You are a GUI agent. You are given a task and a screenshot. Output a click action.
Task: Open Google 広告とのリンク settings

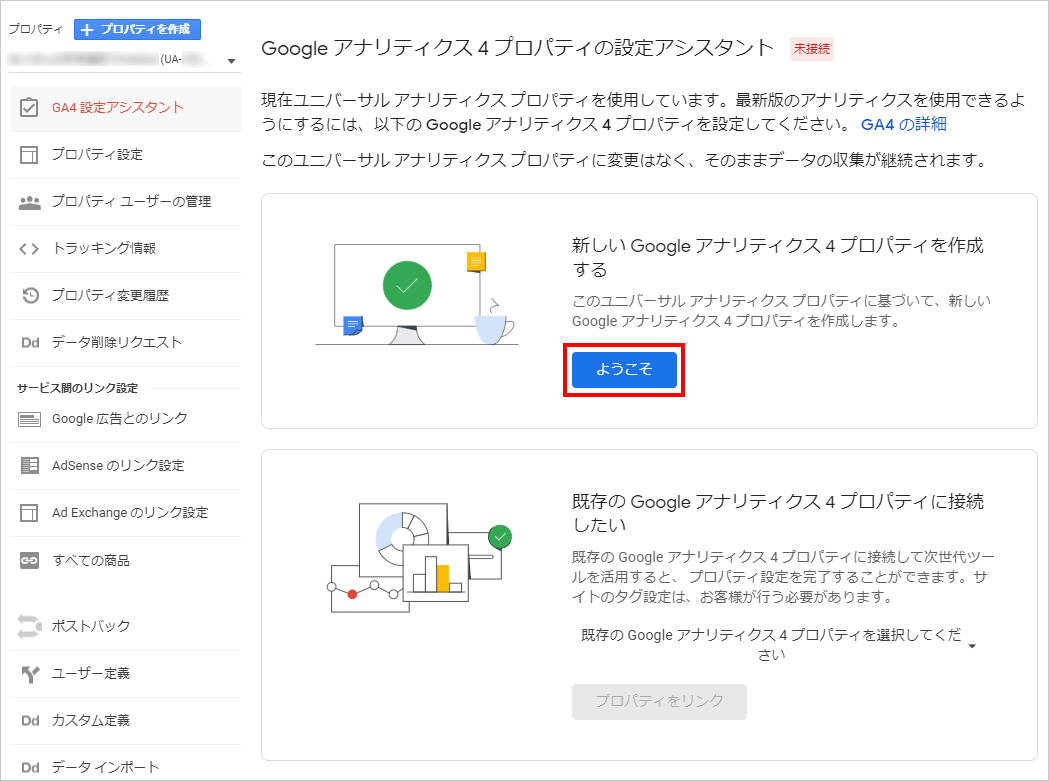click(126, 419)
